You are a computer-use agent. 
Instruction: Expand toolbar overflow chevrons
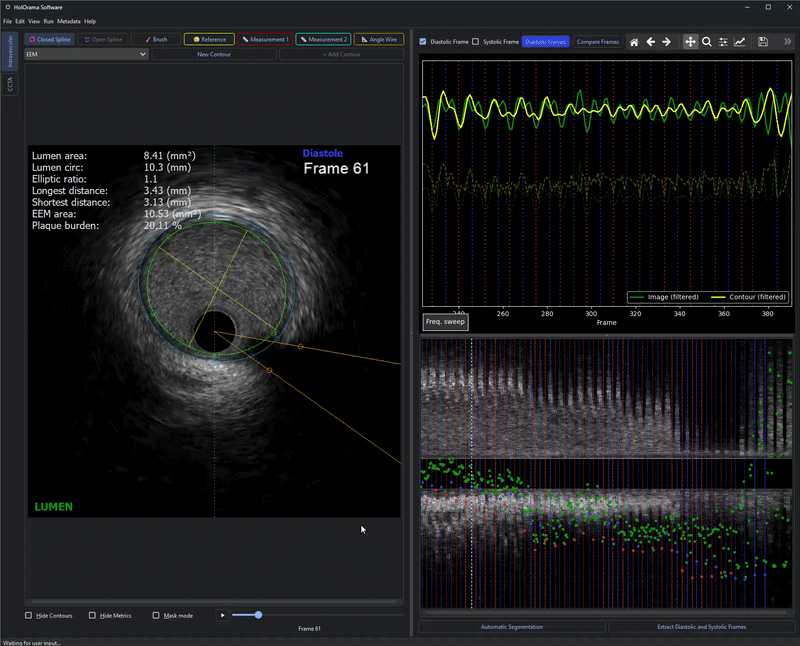tap(787, 42)
